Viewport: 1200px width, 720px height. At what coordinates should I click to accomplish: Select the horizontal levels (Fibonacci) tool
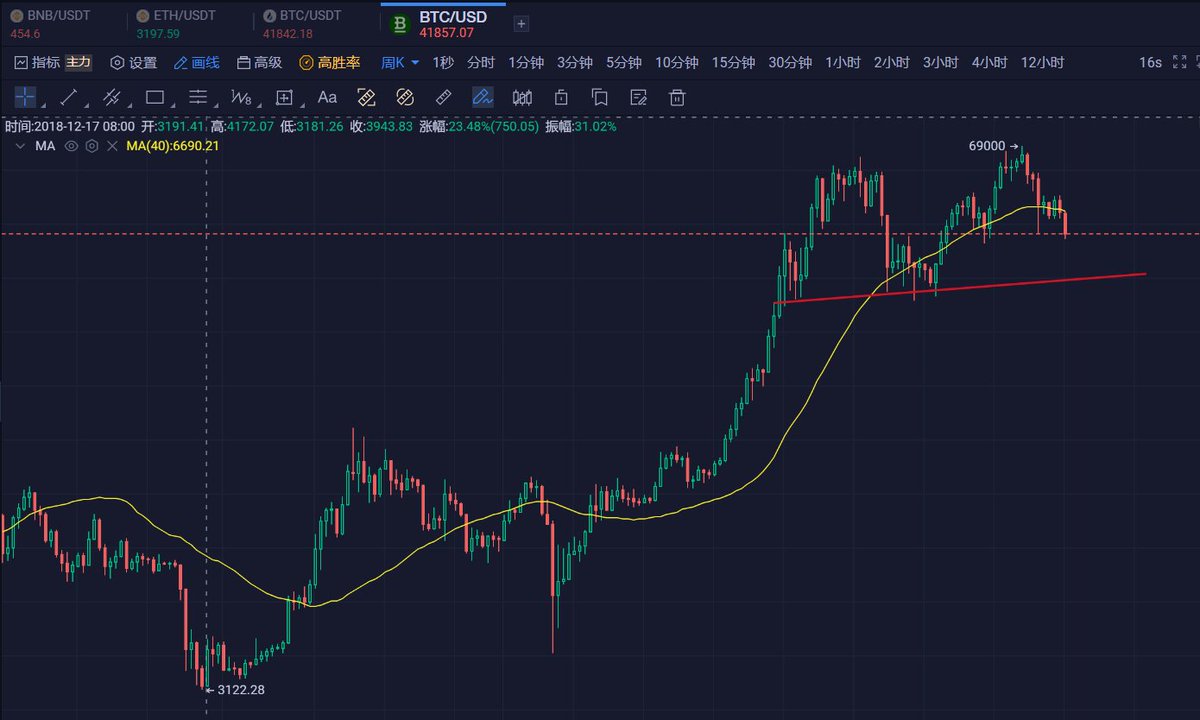pyautogui.click(x=198, y=97)
